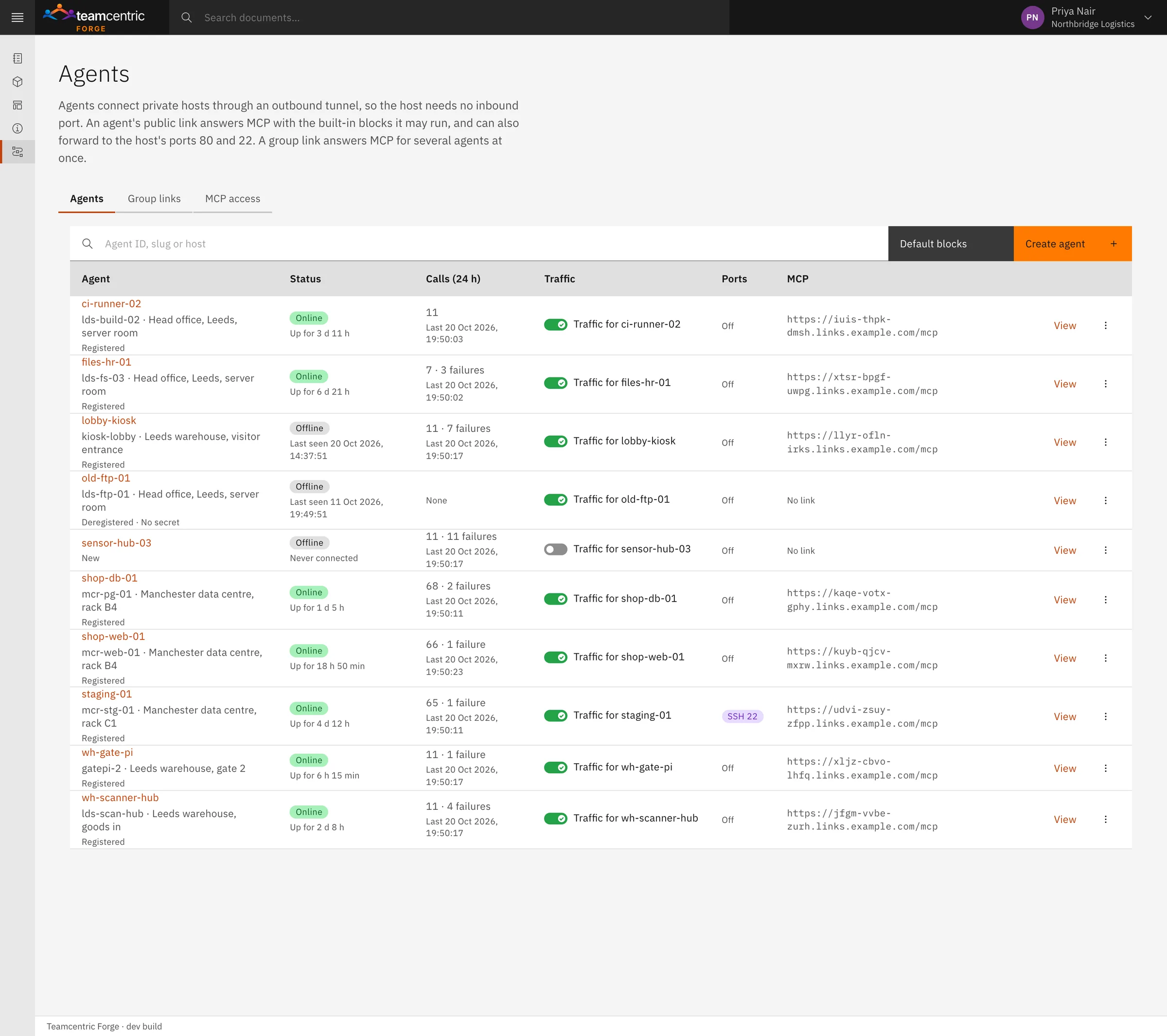
Task: Click the Teamcentric Forge logo
Action: point(94,18)
